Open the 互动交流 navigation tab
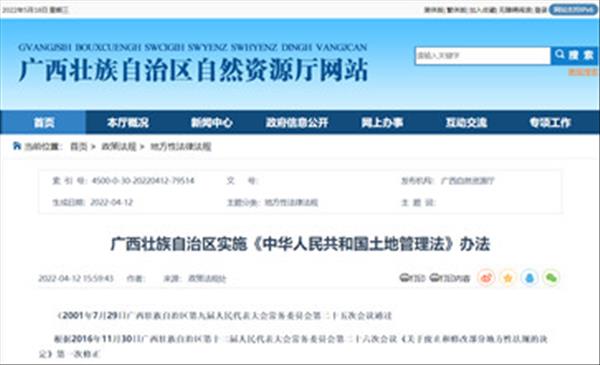 click(466, 122)
